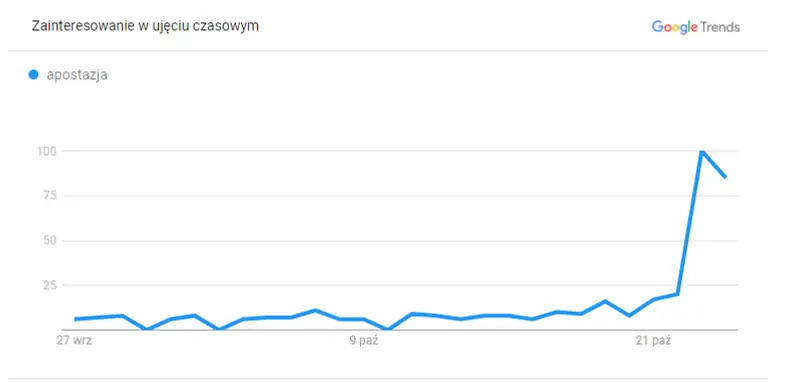
Task: Click the colorful Google wordmark logo
Action: [674, 27]
